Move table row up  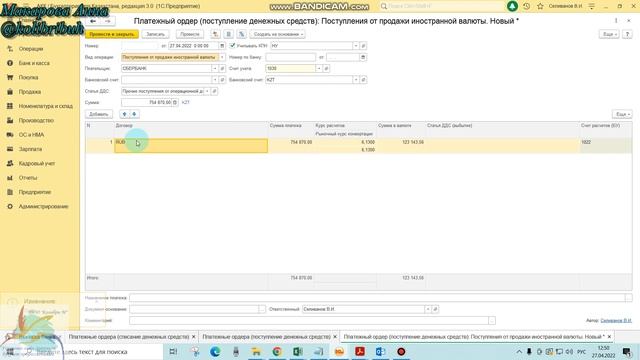[124, 114]
